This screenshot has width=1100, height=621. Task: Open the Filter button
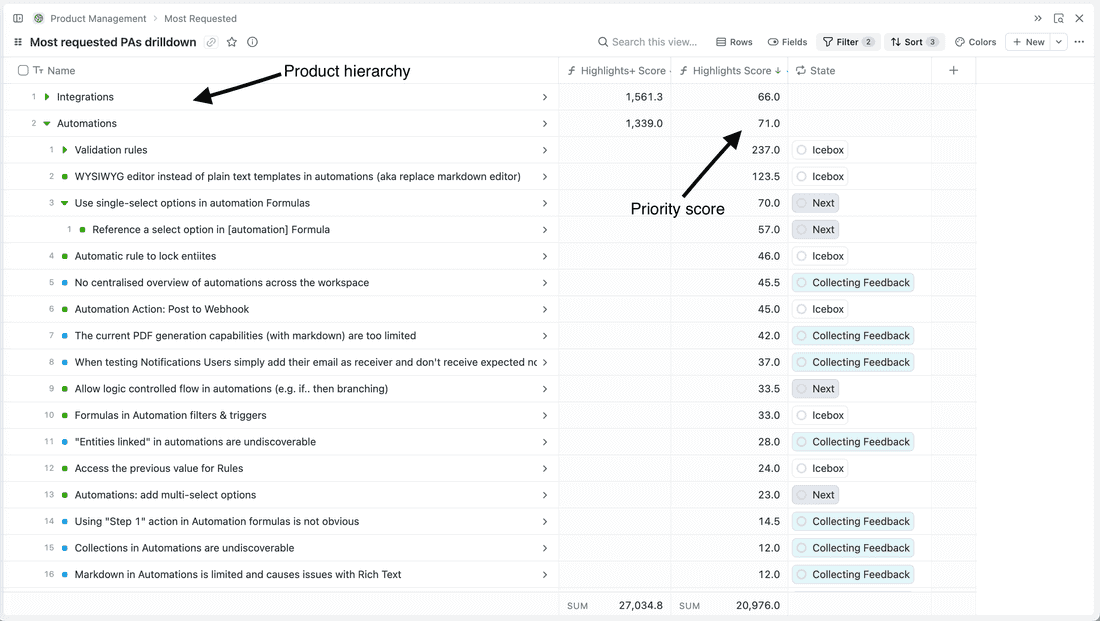coord(847,42)
